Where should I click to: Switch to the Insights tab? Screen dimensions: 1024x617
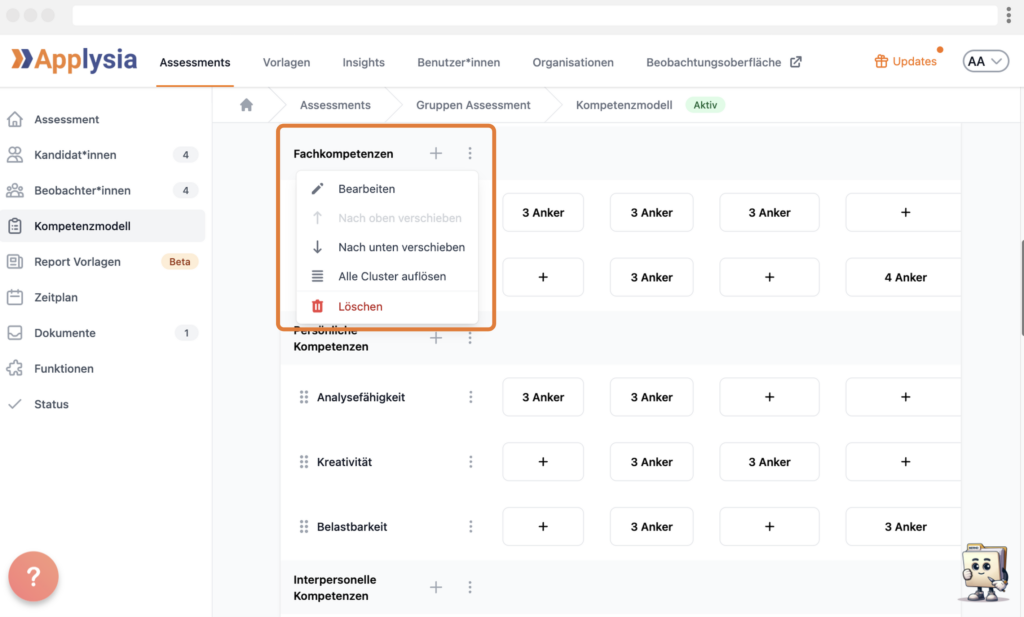coord(363,62)
